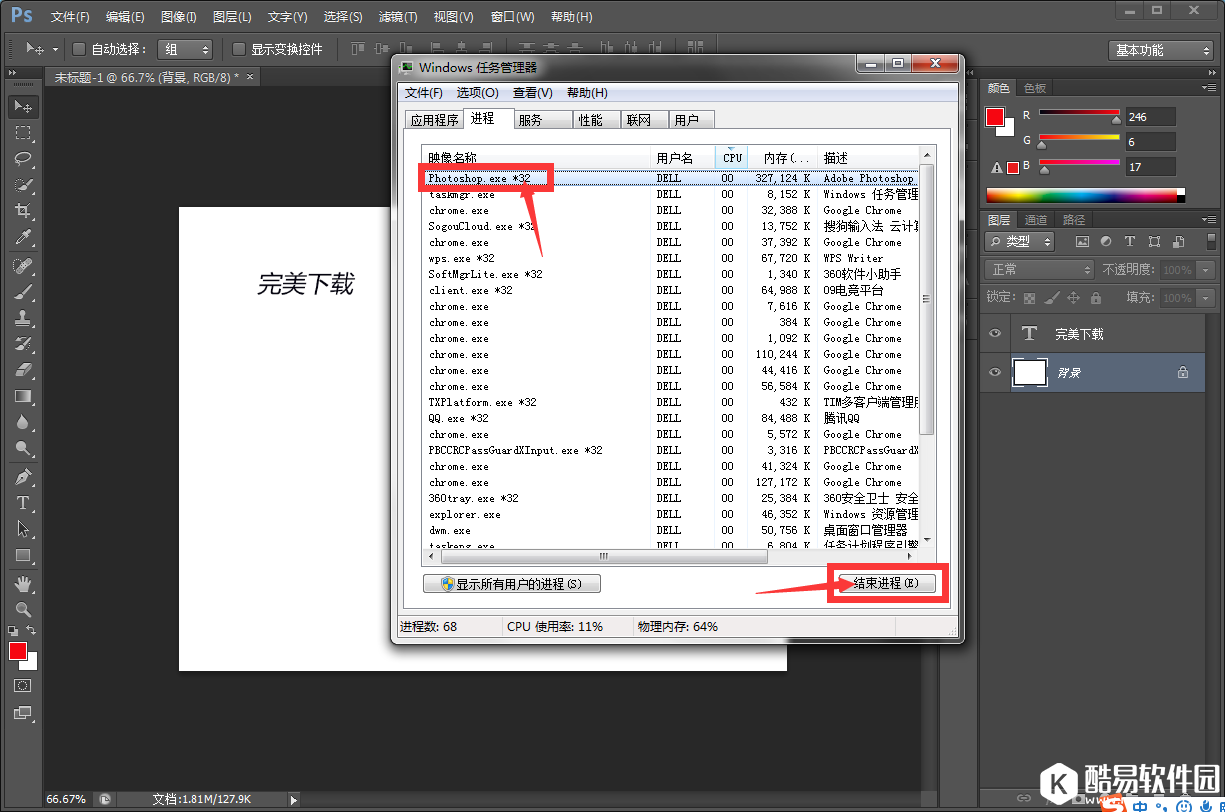1225x812 pixels.
Task: Select the Hand tool
Action: (23, 583)
